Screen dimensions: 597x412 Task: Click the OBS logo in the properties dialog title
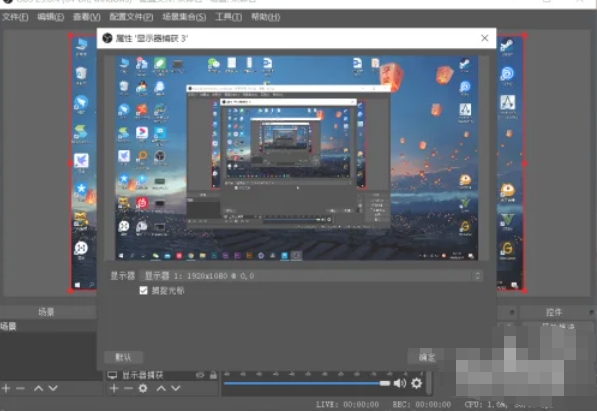pos(107,38)
